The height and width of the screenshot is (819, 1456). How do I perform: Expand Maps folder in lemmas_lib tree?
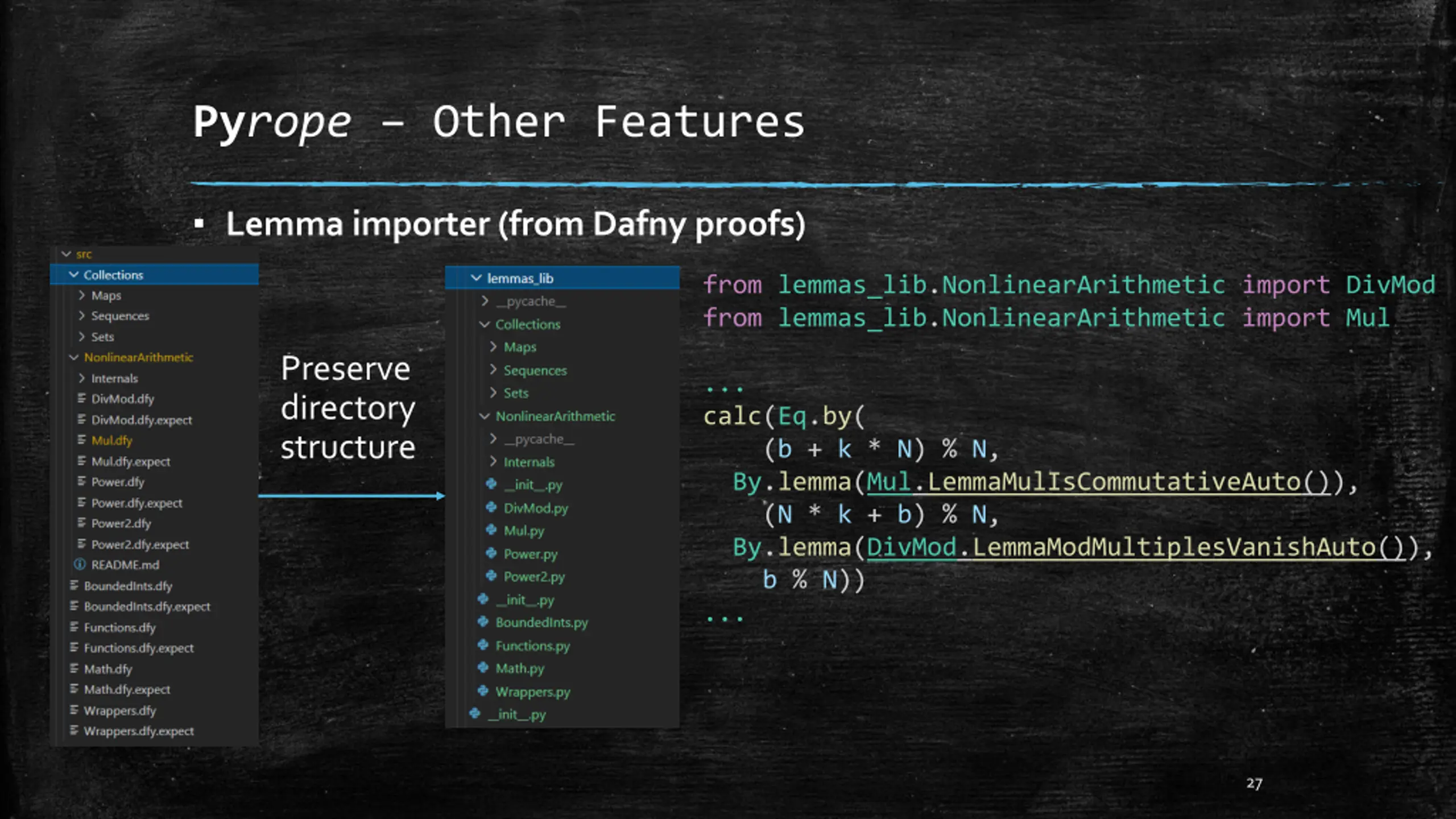(493, 346)
